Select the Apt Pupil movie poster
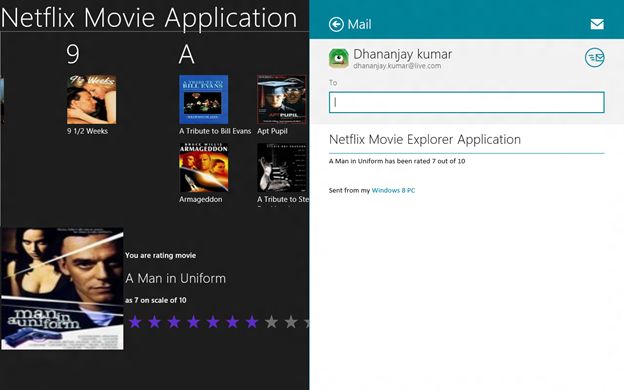Viewport: 624px width, 390px height. (282, 99)
